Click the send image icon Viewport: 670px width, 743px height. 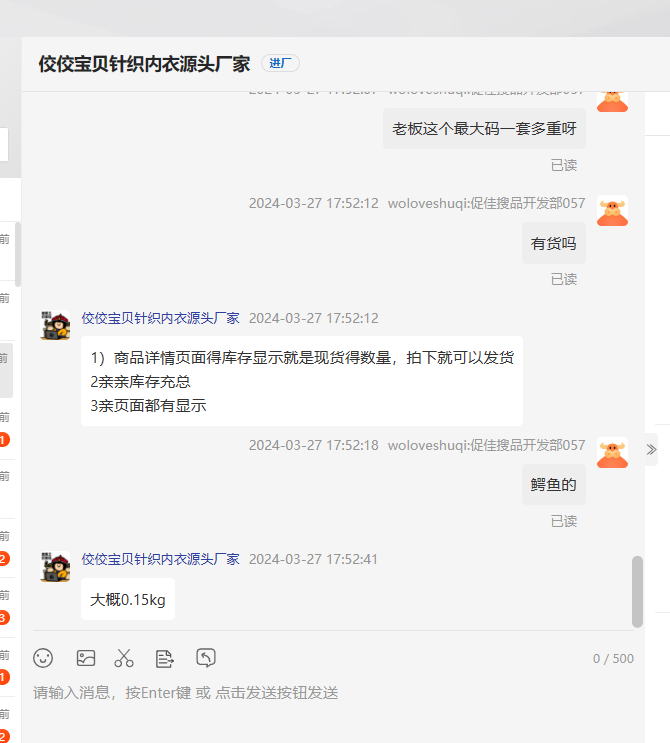pyautogui.click(x=86, y=658)
